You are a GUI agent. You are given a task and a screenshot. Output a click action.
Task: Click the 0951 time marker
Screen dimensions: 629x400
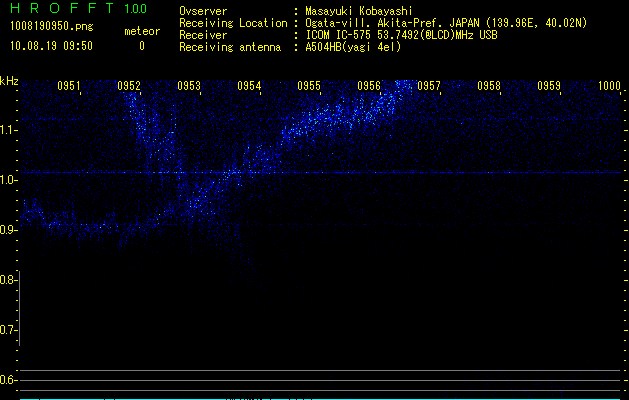pyautogui.click(x=69, y=85)
